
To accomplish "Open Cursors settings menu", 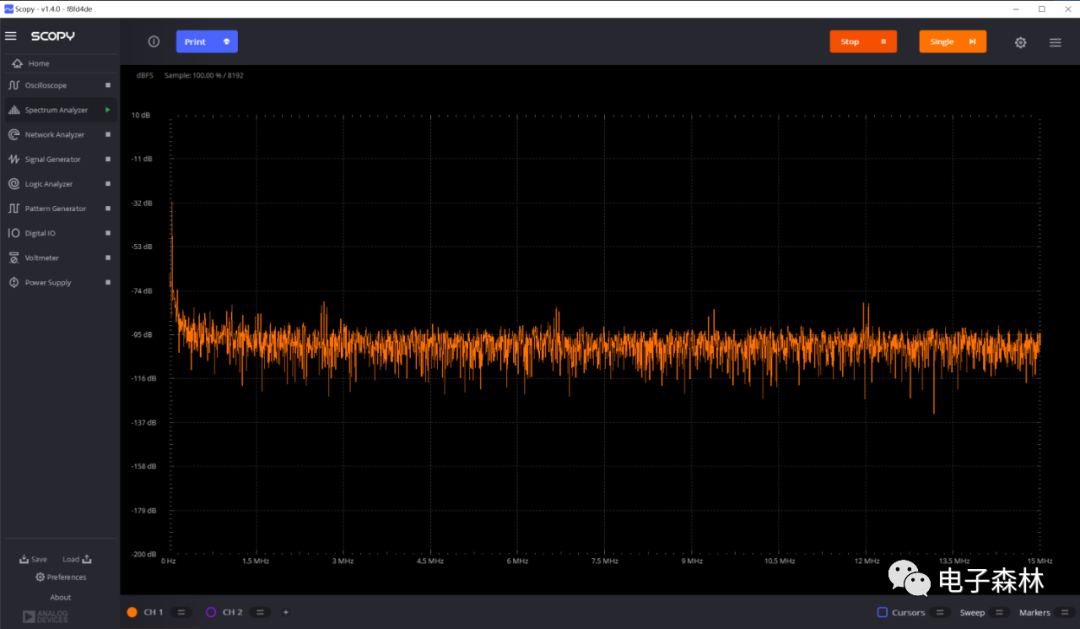I will pos(939,612).
